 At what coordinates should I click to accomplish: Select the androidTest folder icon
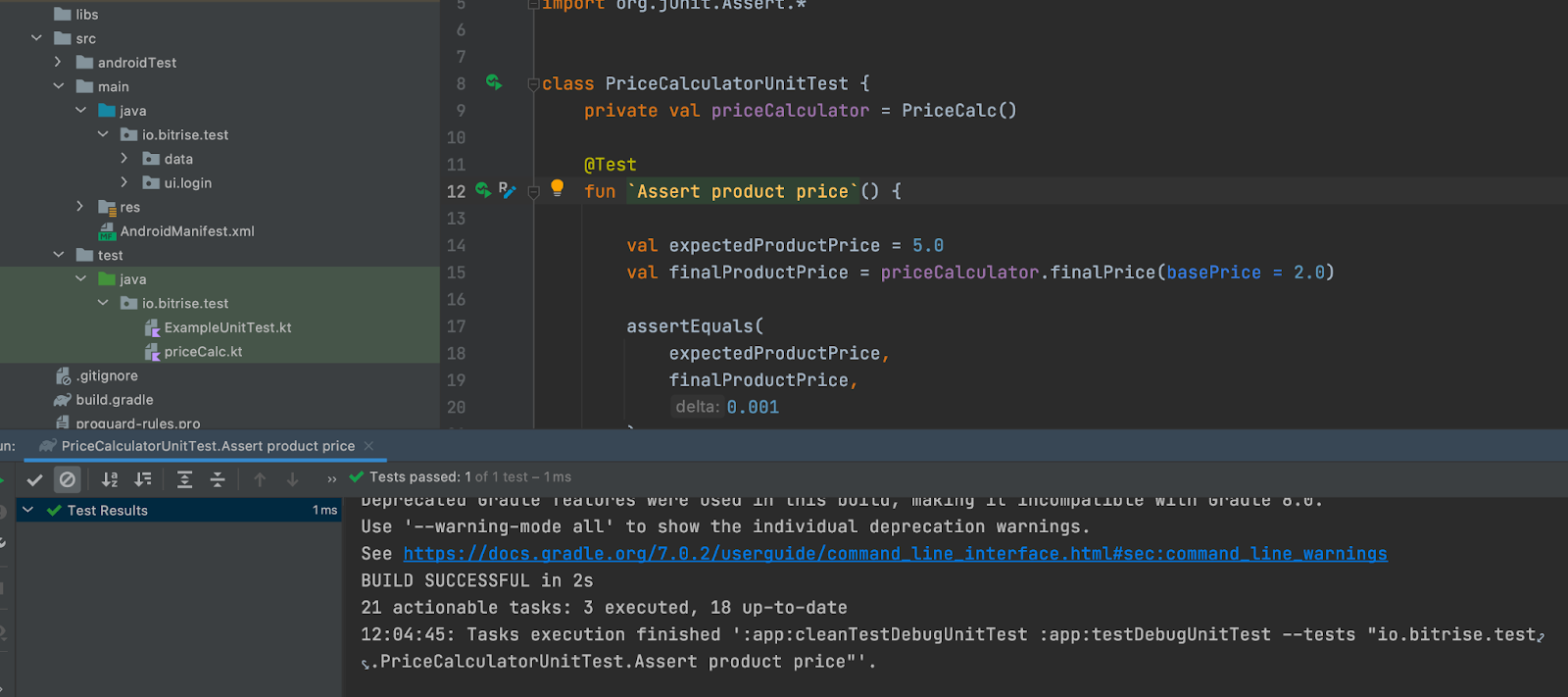[x=85, y=62]
